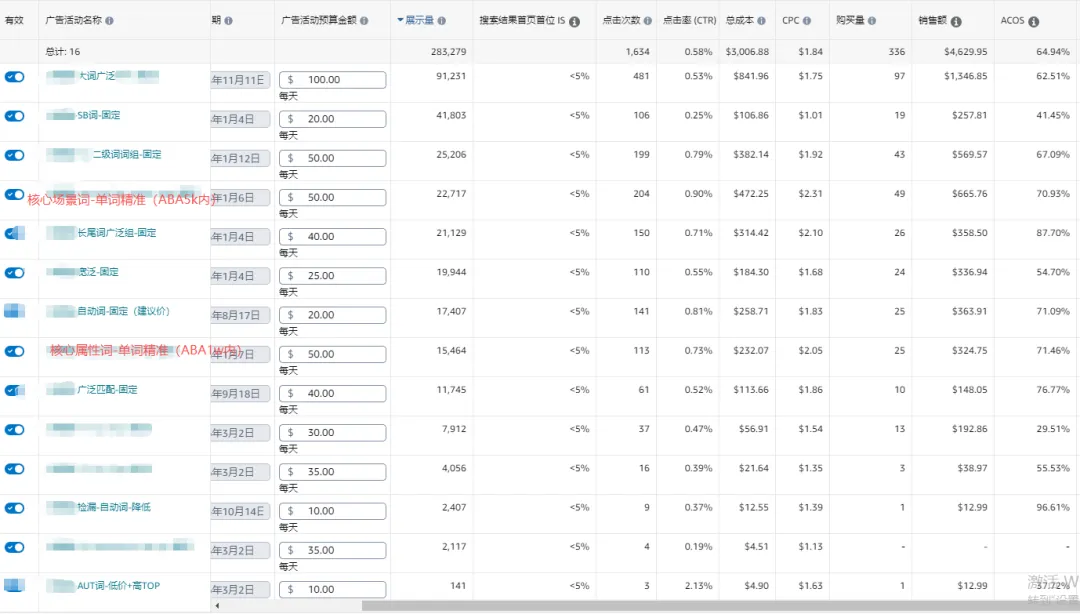Click the 广告活动名称 column info icon

[x=110, y=19]
